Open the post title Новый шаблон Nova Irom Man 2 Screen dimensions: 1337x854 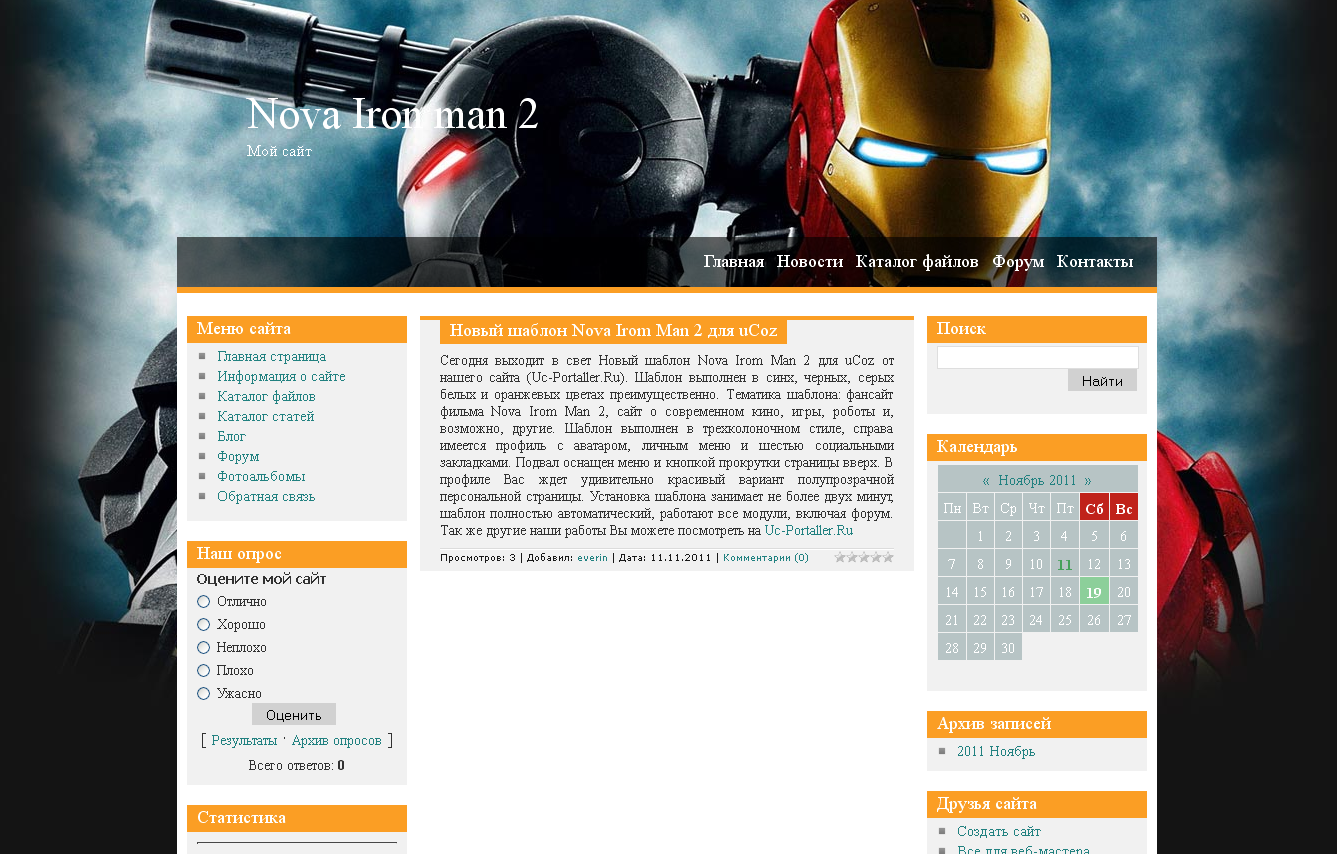click(613, 331)
